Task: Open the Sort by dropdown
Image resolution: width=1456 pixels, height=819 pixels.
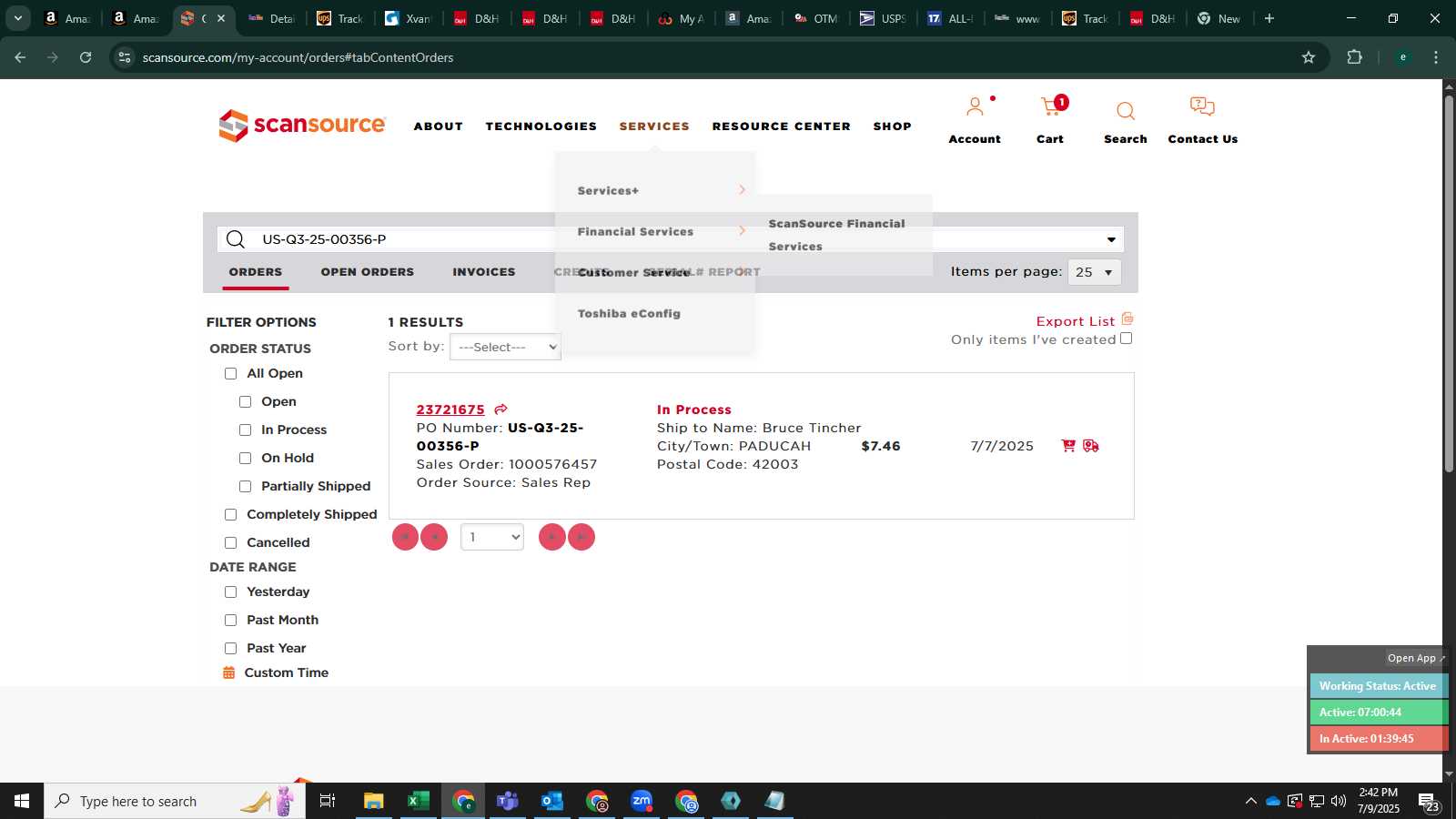Action: pos(505,347)
